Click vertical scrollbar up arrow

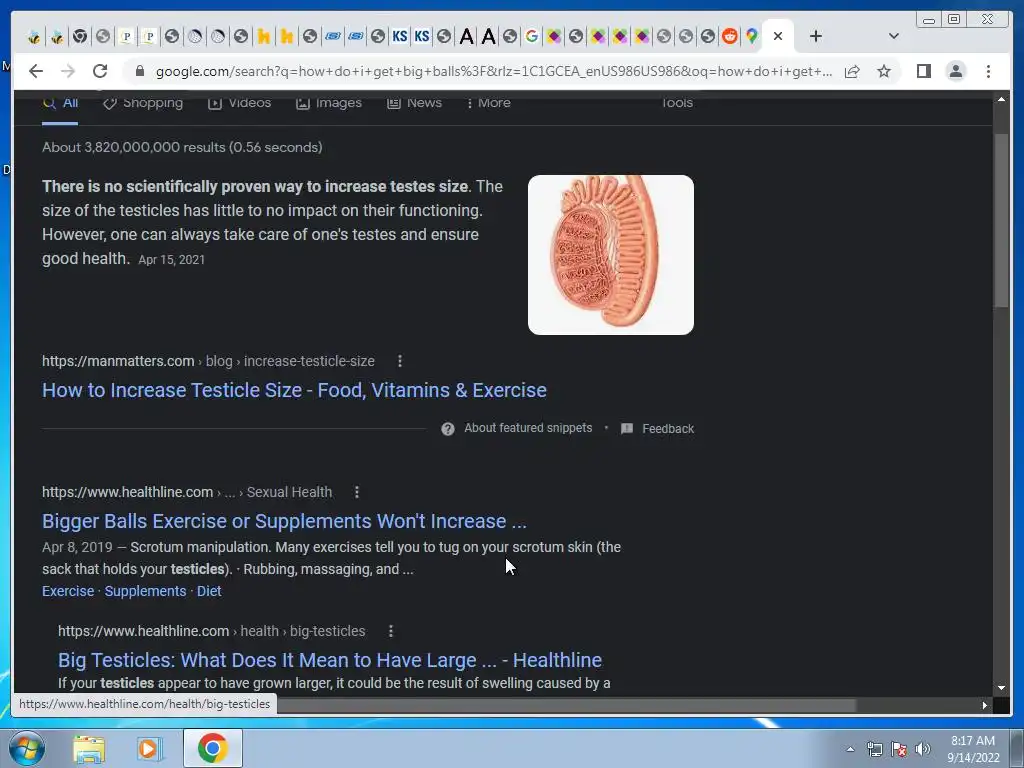click(x=1001, y=99)
